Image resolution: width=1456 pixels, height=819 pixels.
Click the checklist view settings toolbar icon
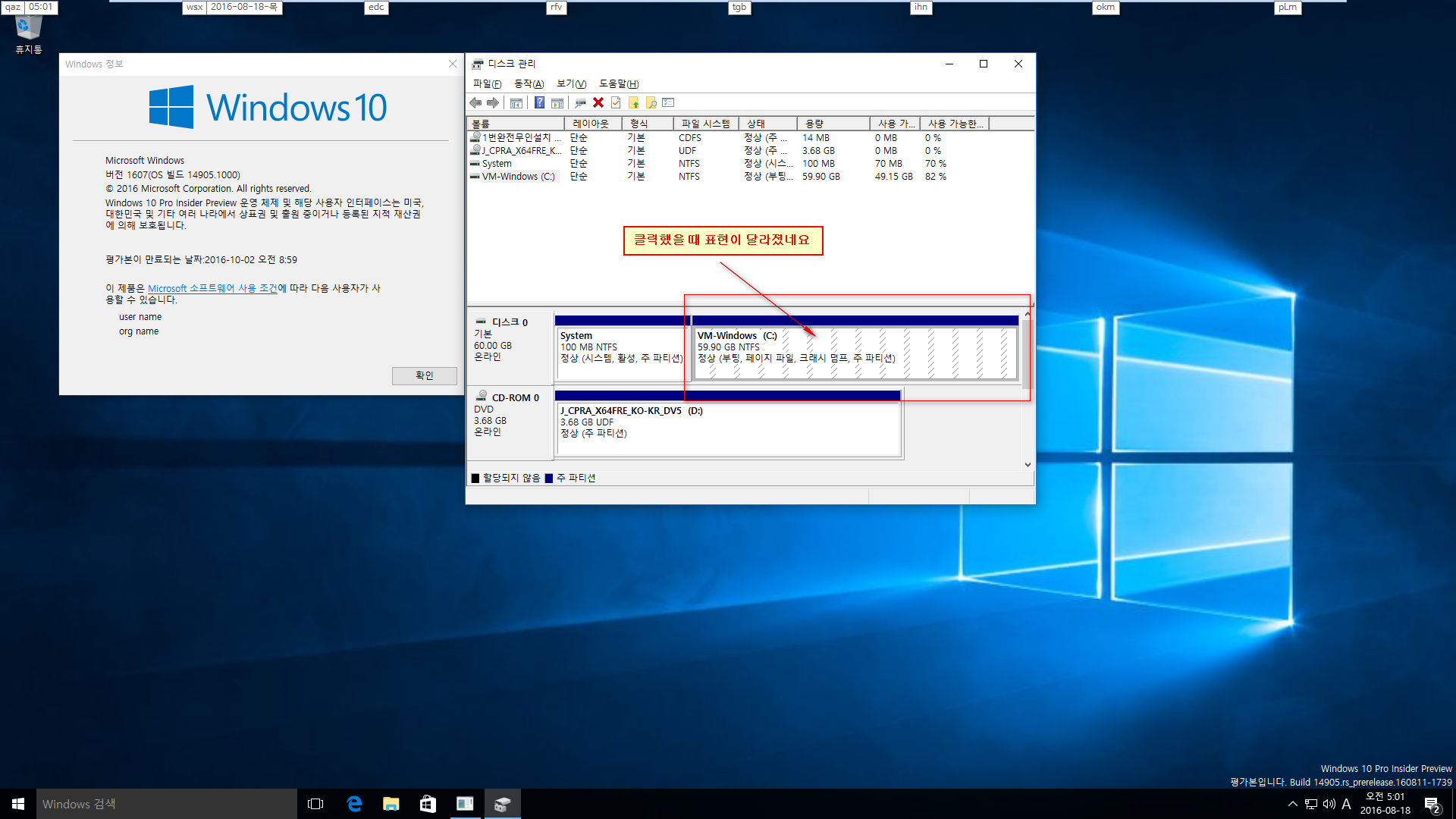click(668, 103)
